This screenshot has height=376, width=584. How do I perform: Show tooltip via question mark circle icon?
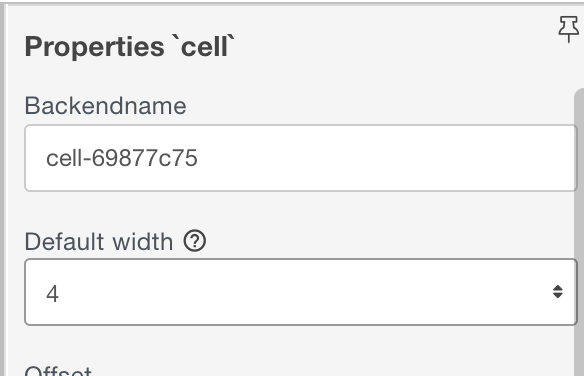click(x=194, y=241)
